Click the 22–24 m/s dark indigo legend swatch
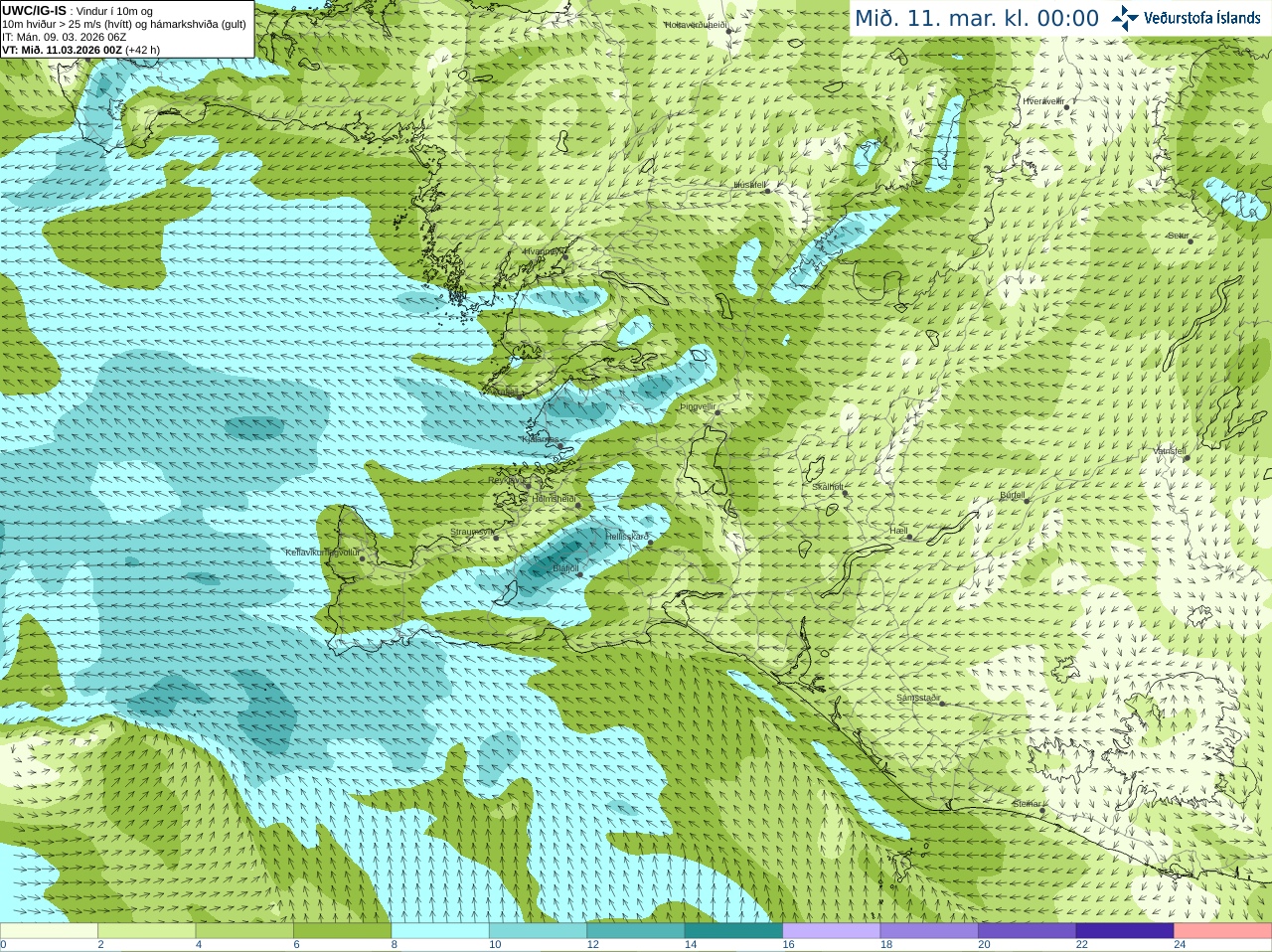Viewport: 1272px width, 952px height. coord(1125,931)
